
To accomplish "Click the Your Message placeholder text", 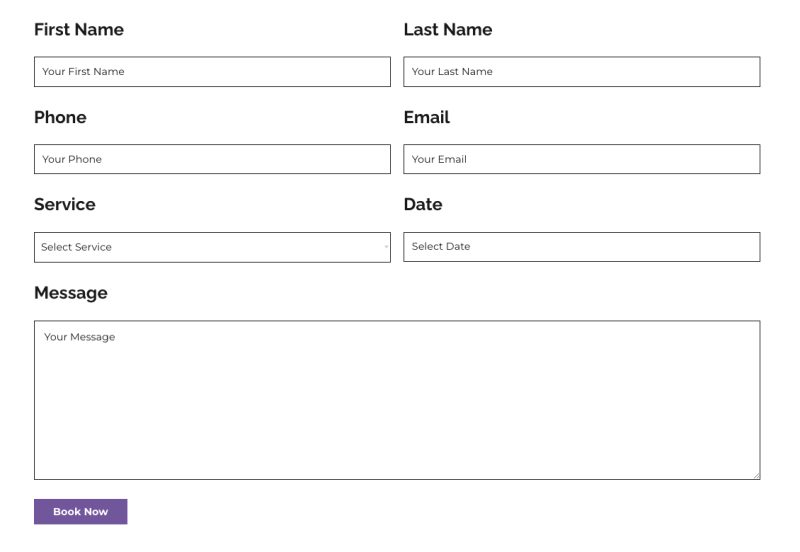I will (x=79, y=337).
